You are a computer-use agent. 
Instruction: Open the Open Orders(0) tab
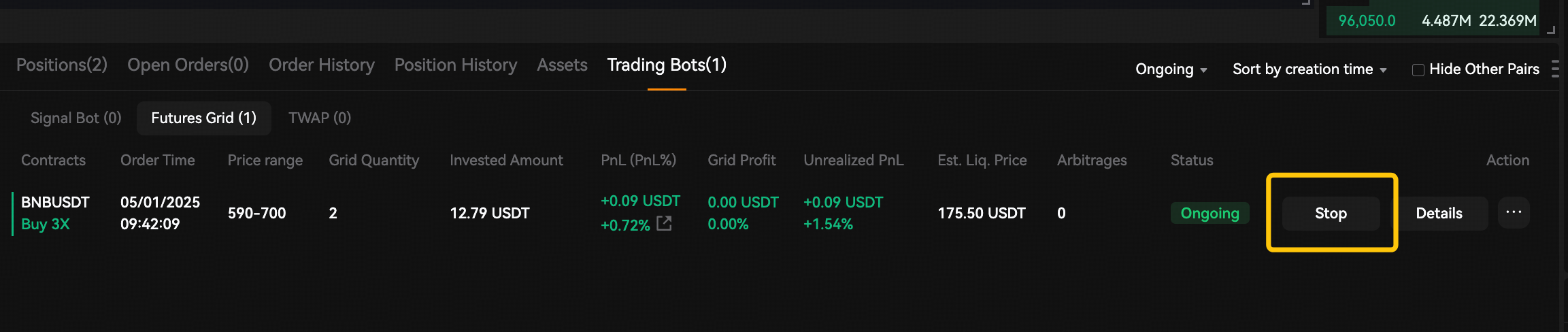[188, 65]
